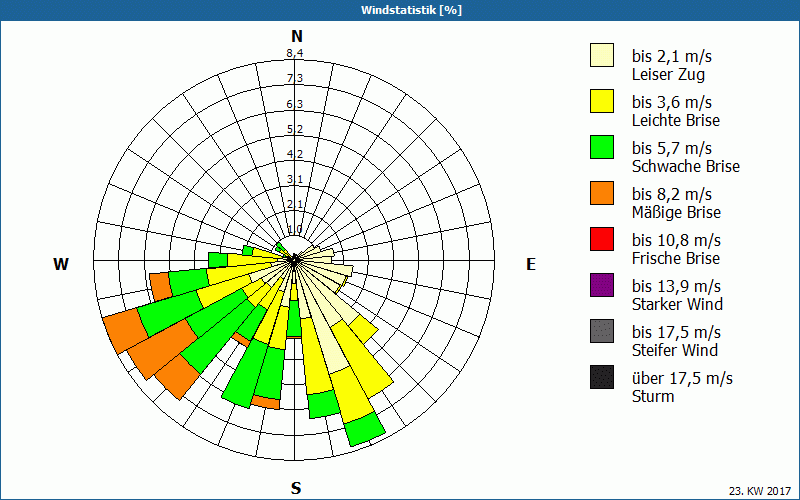The image size is (800, 500).
Task: Click the 'bis 17,5 m/s' legend text
Action: 676,332
